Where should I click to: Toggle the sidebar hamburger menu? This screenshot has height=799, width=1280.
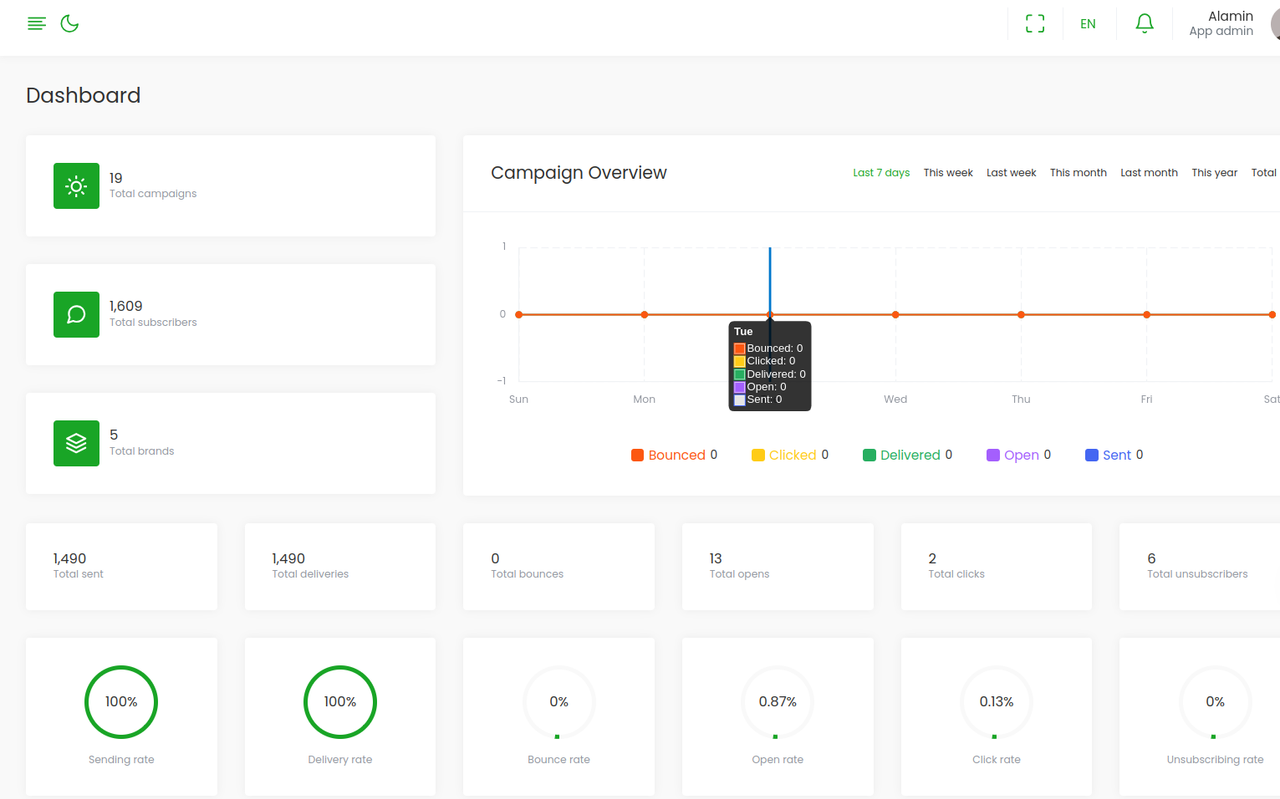pyautogui.click(x=37, y=23)
